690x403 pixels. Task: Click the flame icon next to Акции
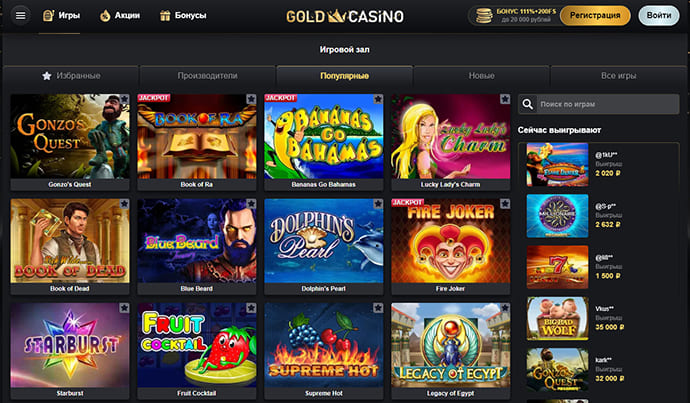point(105,15)
